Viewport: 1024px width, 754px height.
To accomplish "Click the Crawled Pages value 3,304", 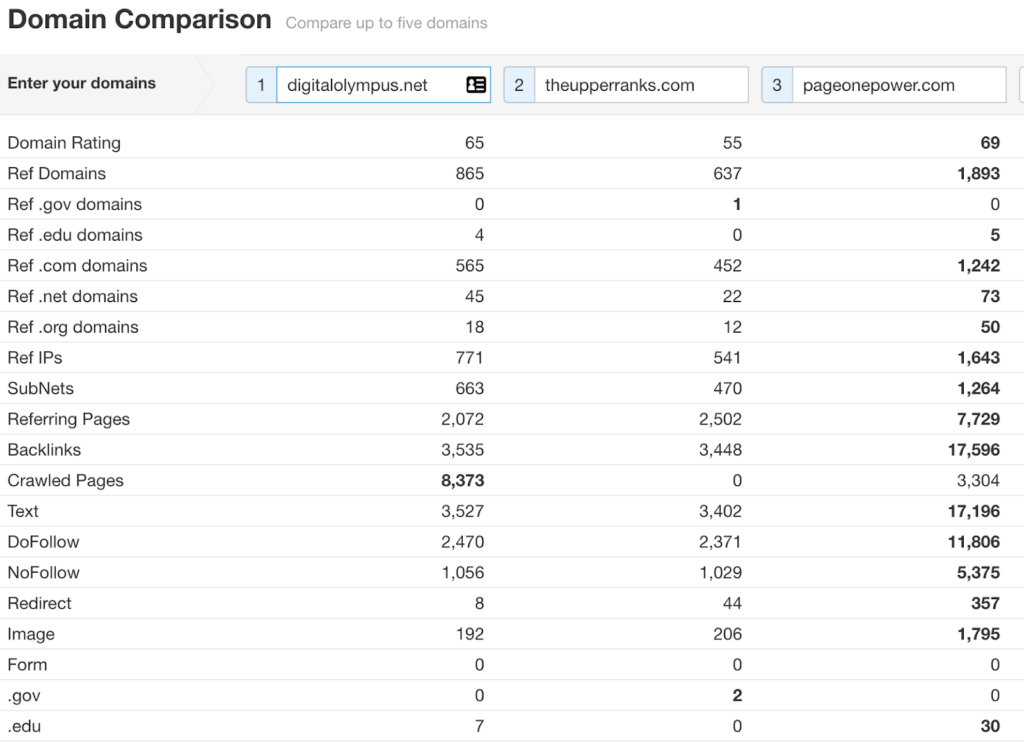I will pos(978,480).
